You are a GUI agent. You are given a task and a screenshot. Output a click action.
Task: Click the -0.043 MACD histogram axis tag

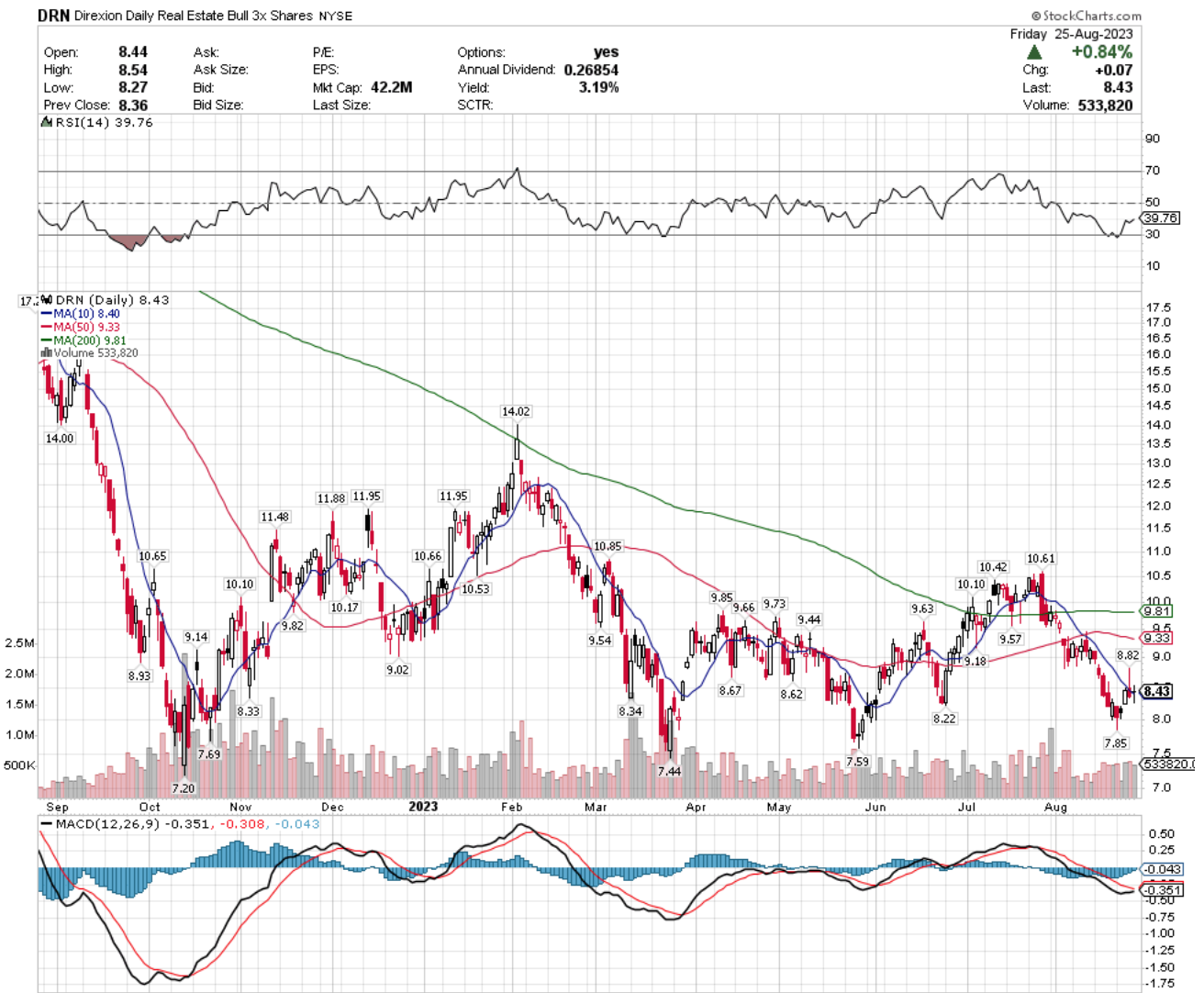pyautogui.click(x=1162, y=869)
